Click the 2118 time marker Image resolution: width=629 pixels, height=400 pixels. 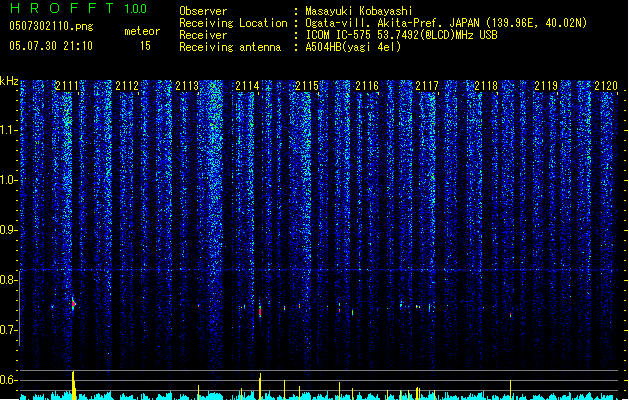click(x=486, y=86)
